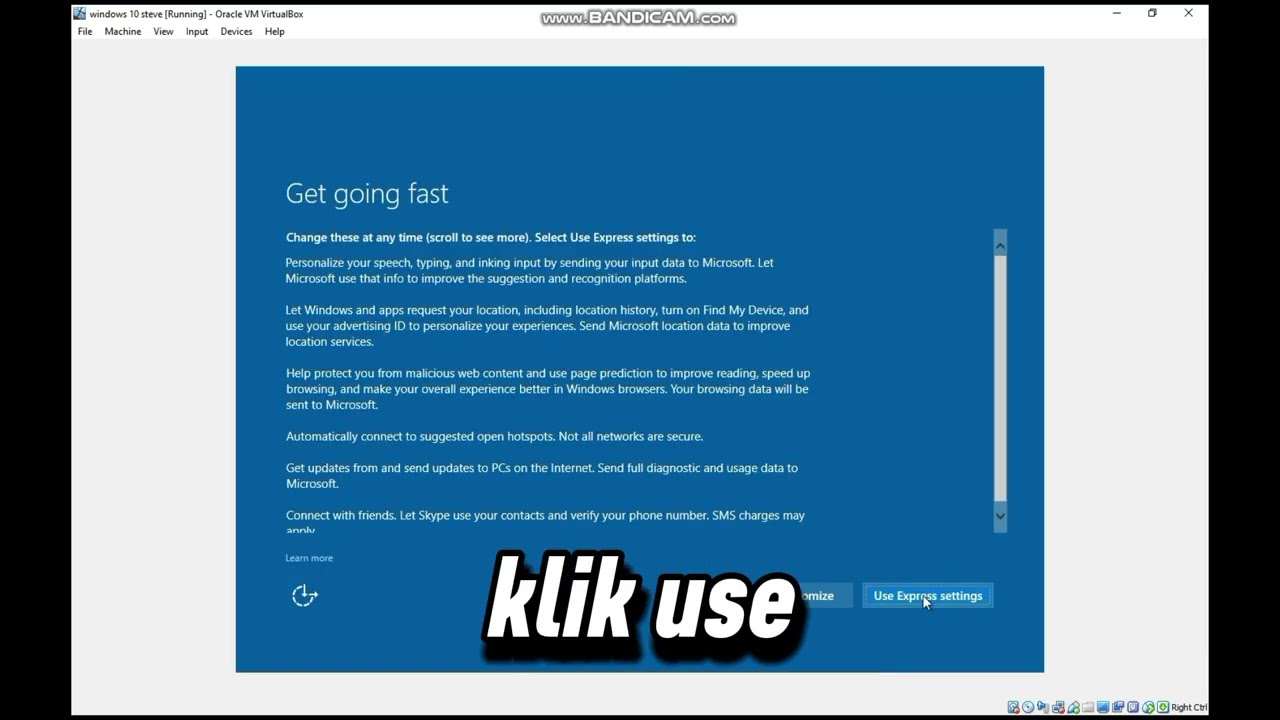Click the CPU virtualization status icon
This screenshot has width=1280, height=720.
[1133, 707]
